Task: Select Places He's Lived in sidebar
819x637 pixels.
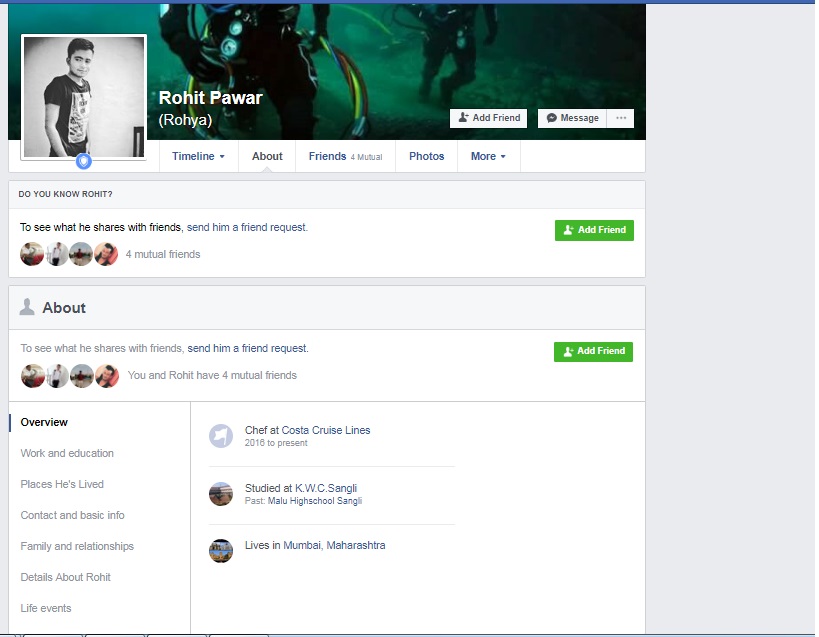Action: (62, 484)
